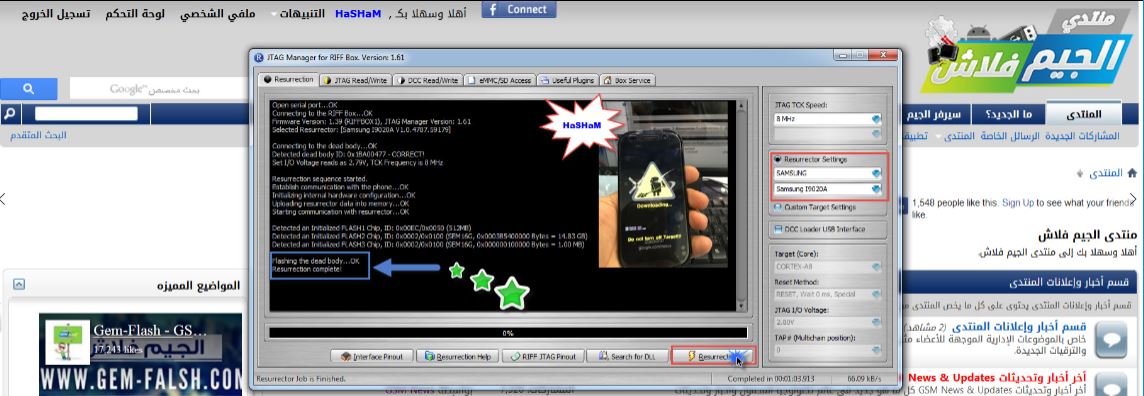The height and width of the screenshot is (396, 1144).
Task: Click the blue magnifier search button
Action: [28, 89]
